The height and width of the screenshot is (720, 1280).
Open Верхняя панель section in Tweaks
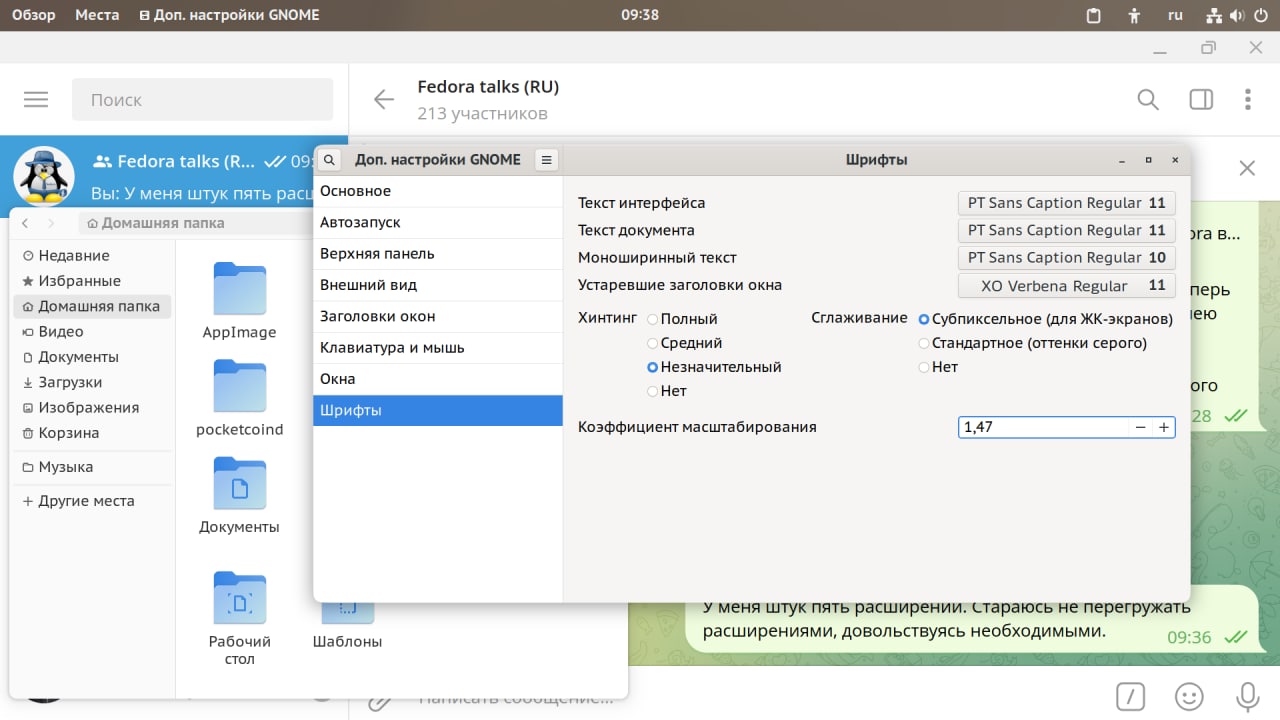438,254
